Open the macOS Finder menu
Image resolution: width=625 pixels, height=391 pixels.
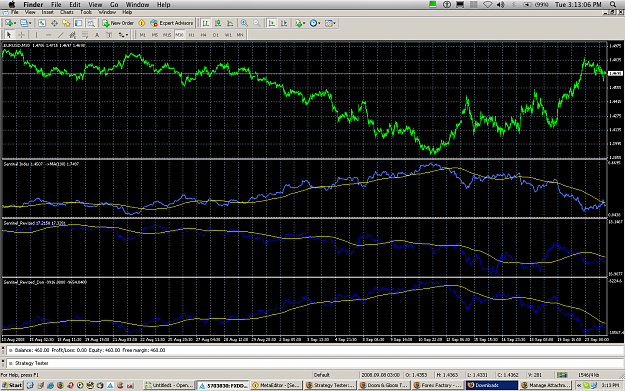pyautogui.click(x=33, y=4)
